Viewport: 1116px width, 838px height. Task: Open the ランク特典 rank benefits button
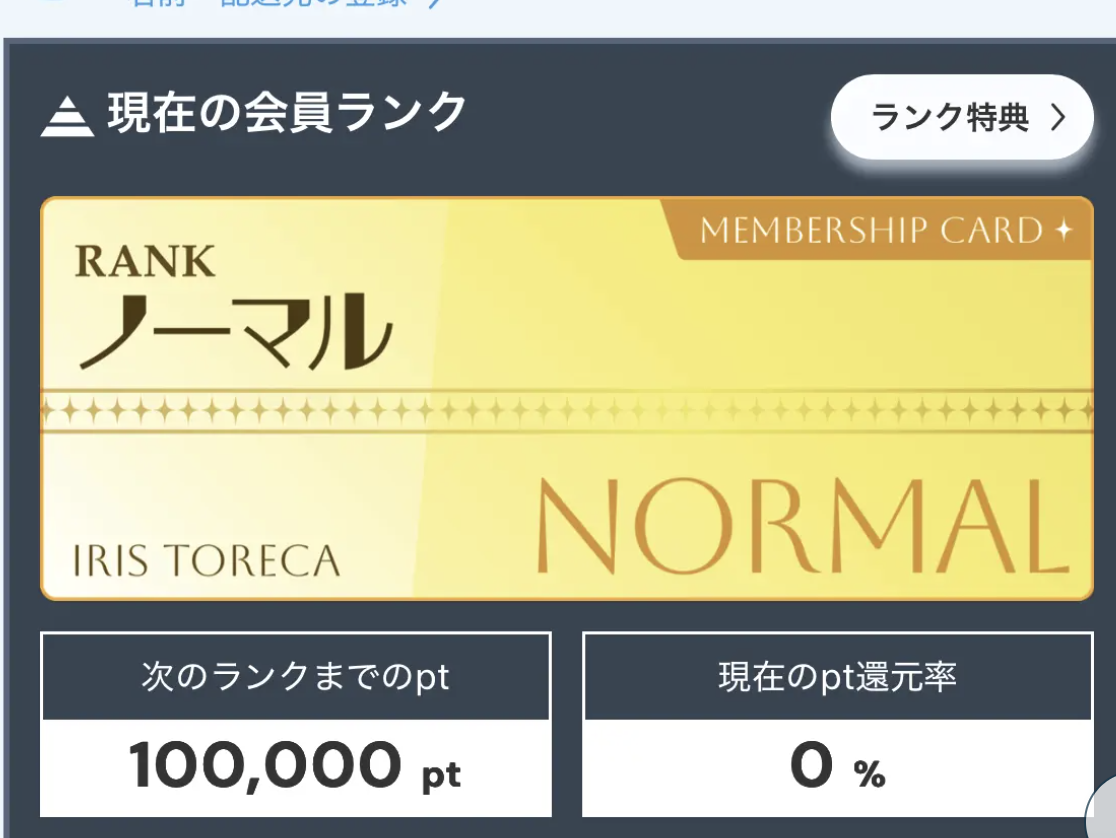[960, 117]
